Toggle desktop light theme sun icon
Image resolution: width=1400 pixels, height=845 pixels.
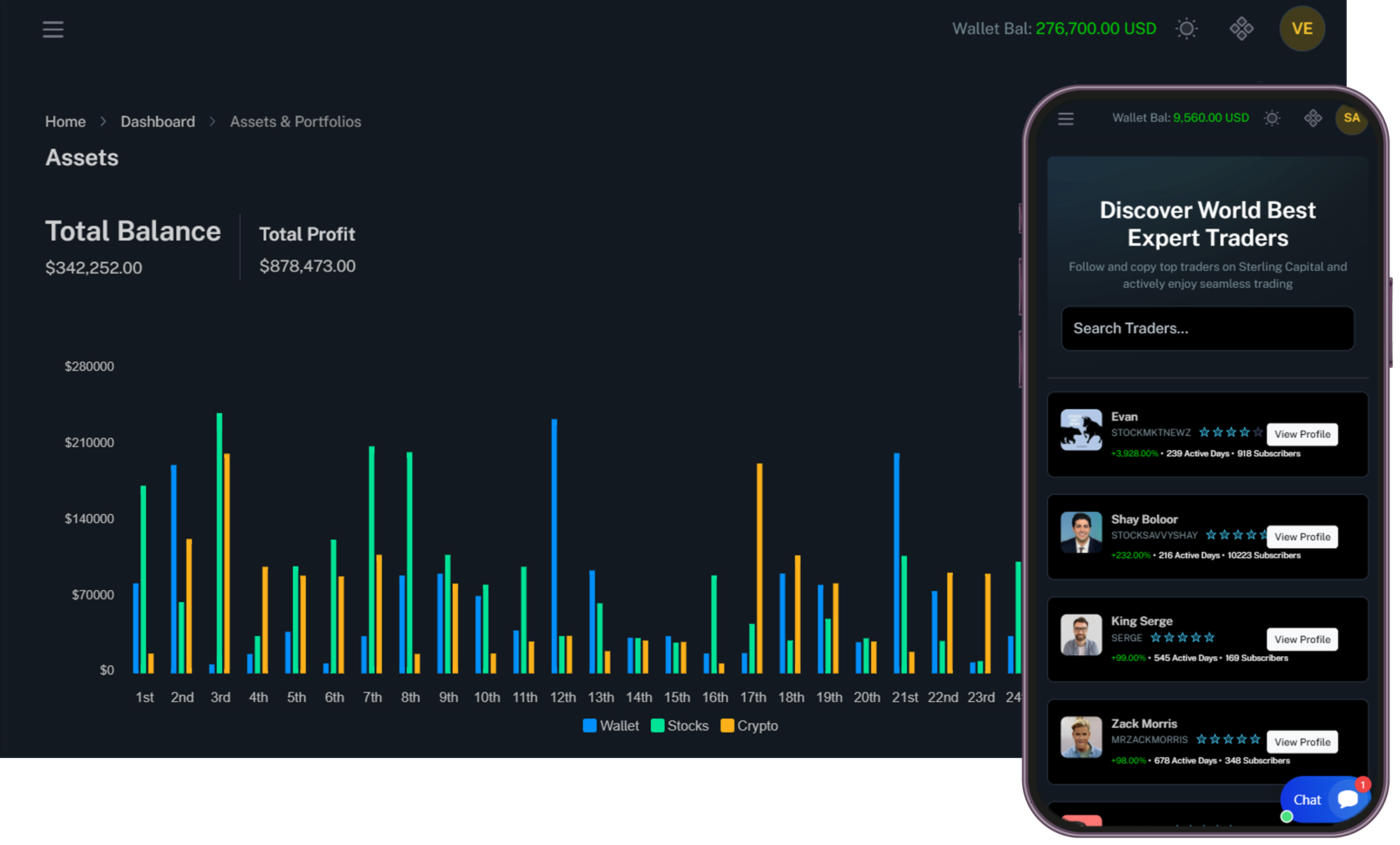coord(1187,29)
